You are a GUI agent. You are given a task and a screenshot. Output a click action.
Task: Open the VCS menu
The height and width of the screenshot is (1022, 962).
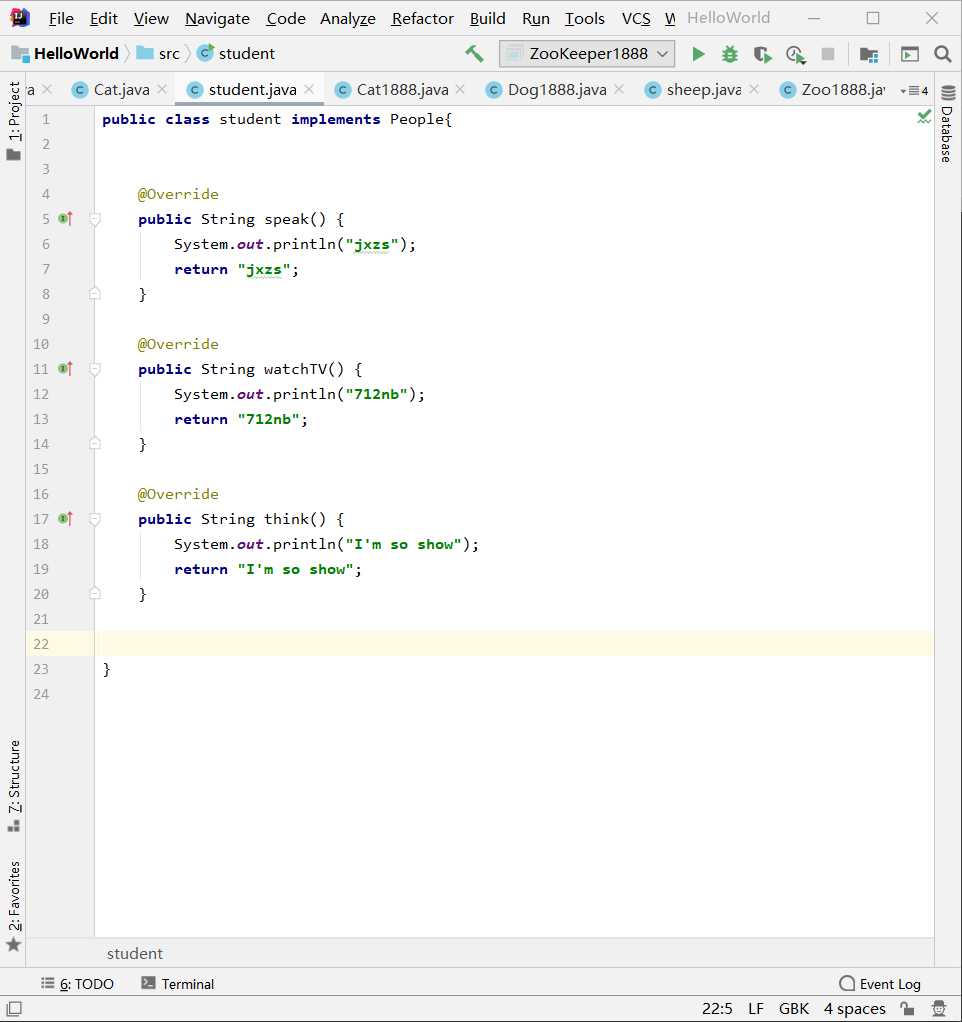636,19
